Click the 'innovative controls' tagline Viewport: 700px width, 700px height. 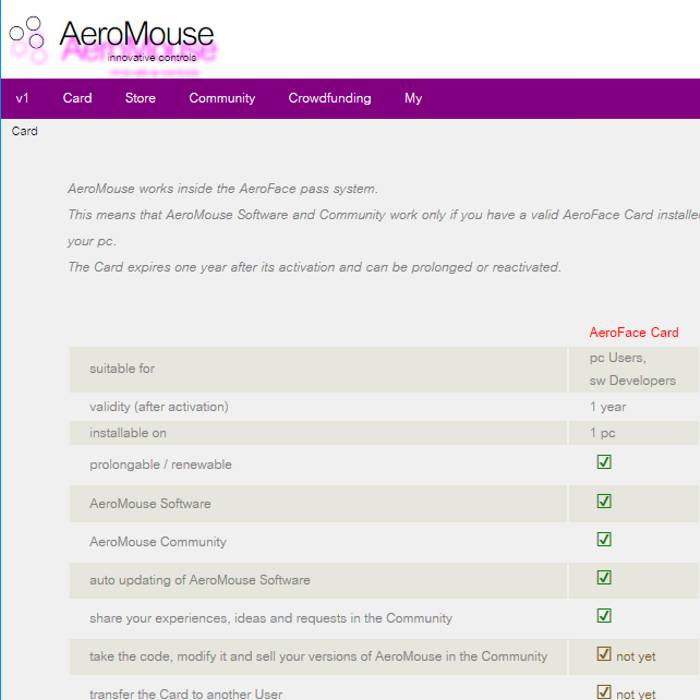click(x=152, y=58)
